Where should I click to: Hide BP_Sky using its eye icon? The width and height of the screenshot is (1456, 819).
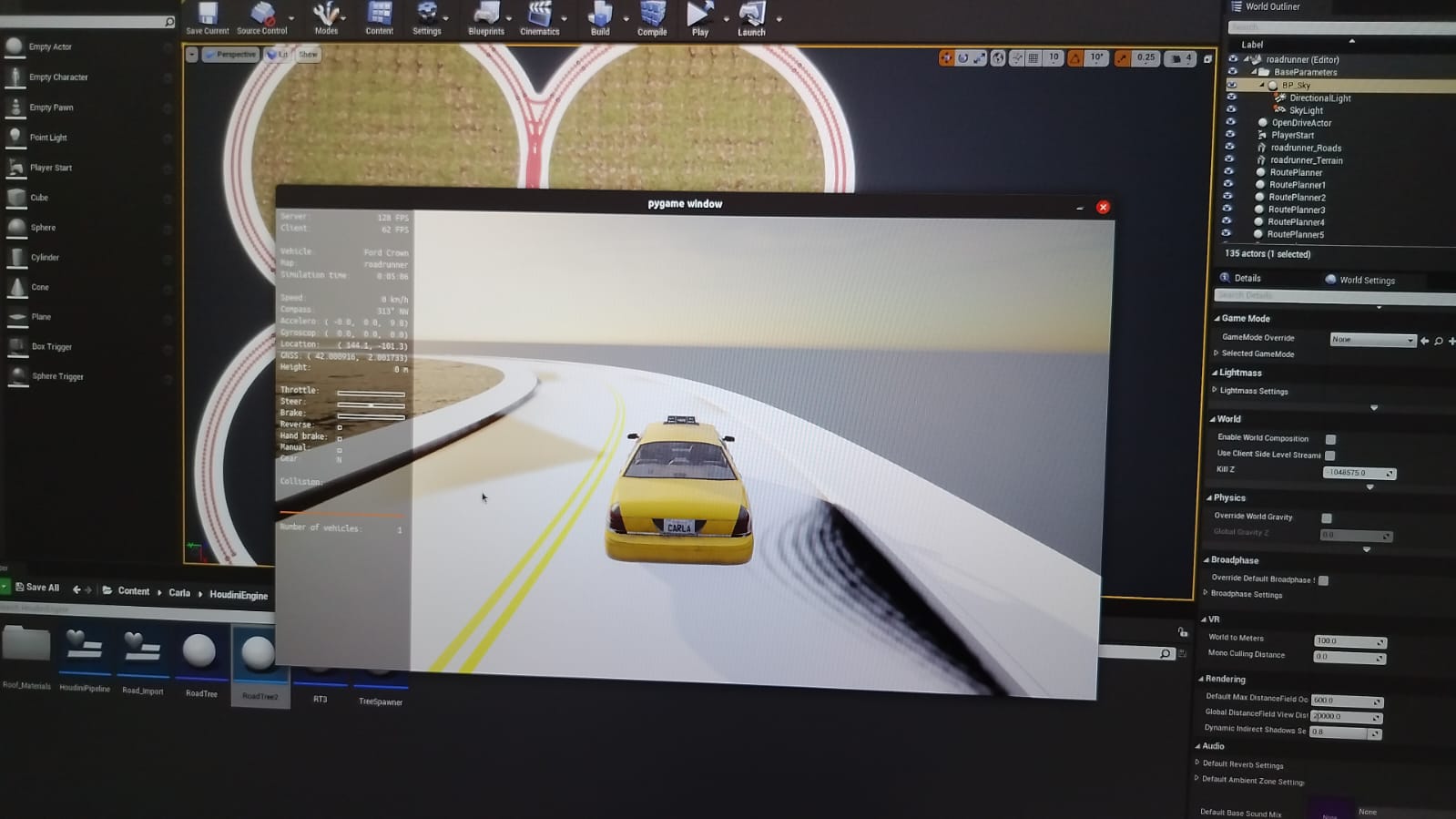1231,85
